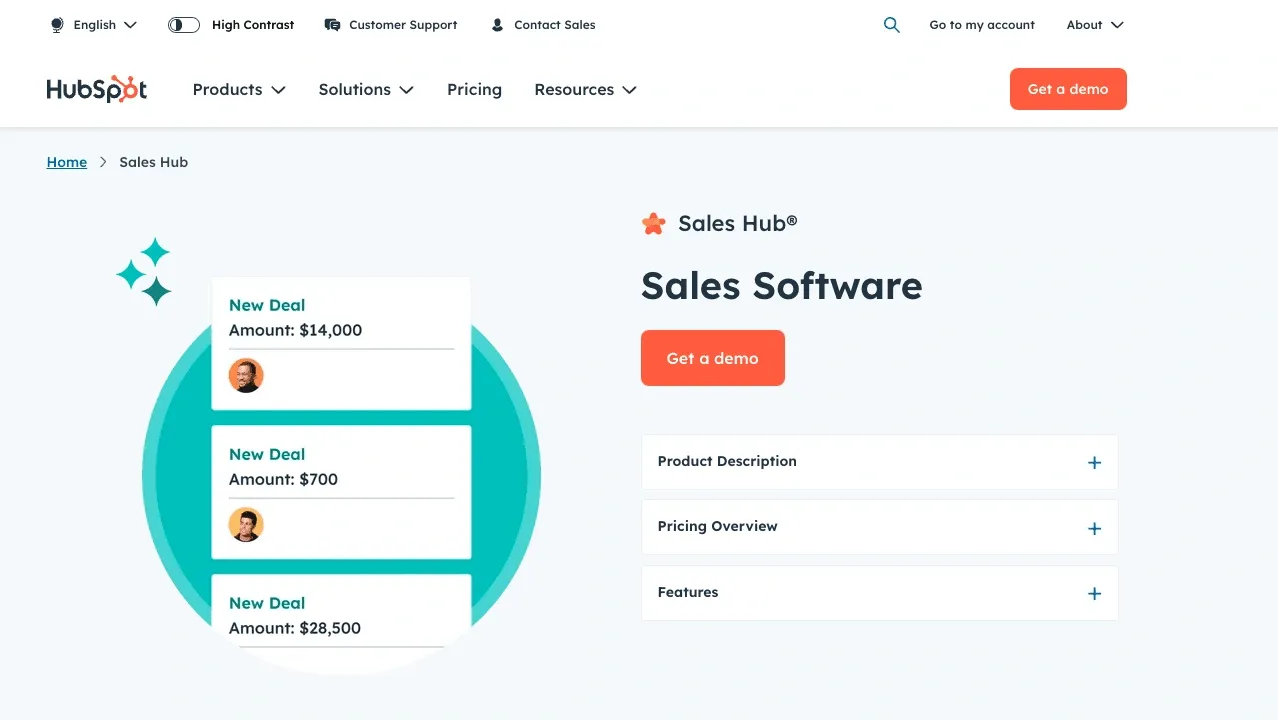The image size is (1278, 720).
Task: Click the teal sparkle stars graphic
Action: [144, 271]
